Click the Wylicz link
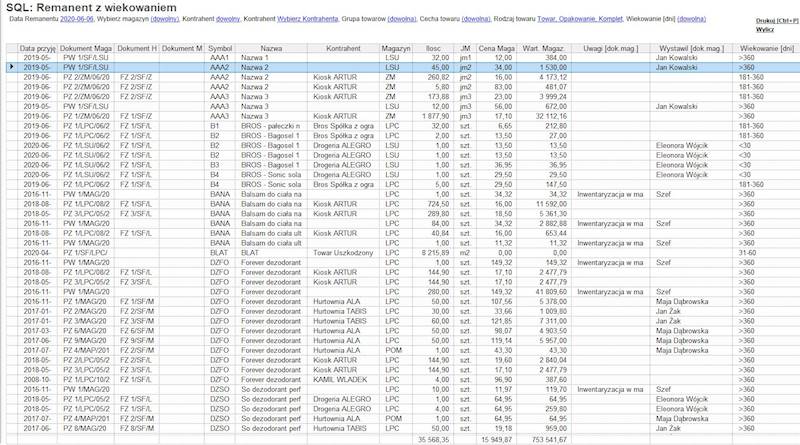 [765, 30]
